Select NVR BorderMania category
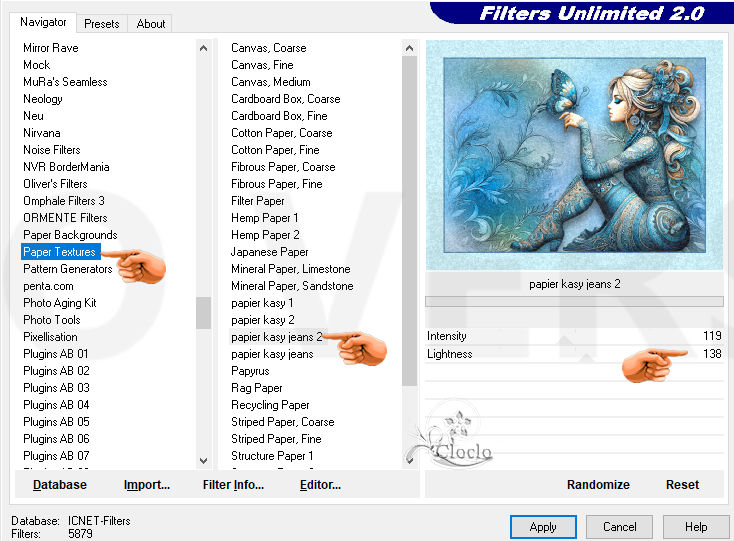The width and height of the screenshot is (734, 541). 66,167
